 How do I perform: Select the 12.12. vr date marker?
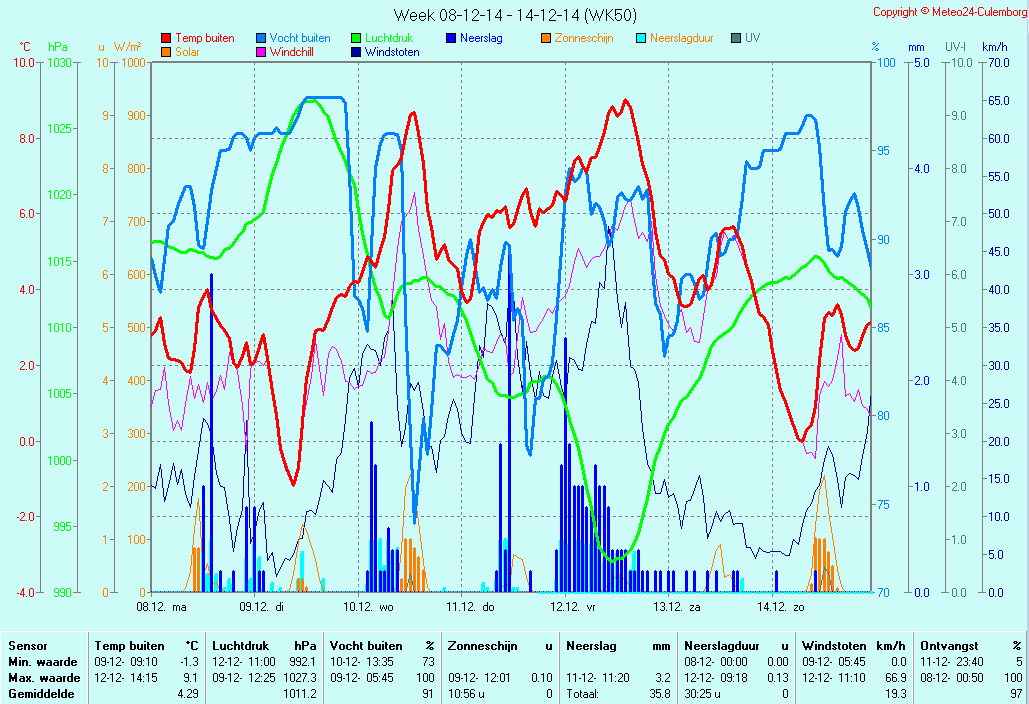point(573,606)
